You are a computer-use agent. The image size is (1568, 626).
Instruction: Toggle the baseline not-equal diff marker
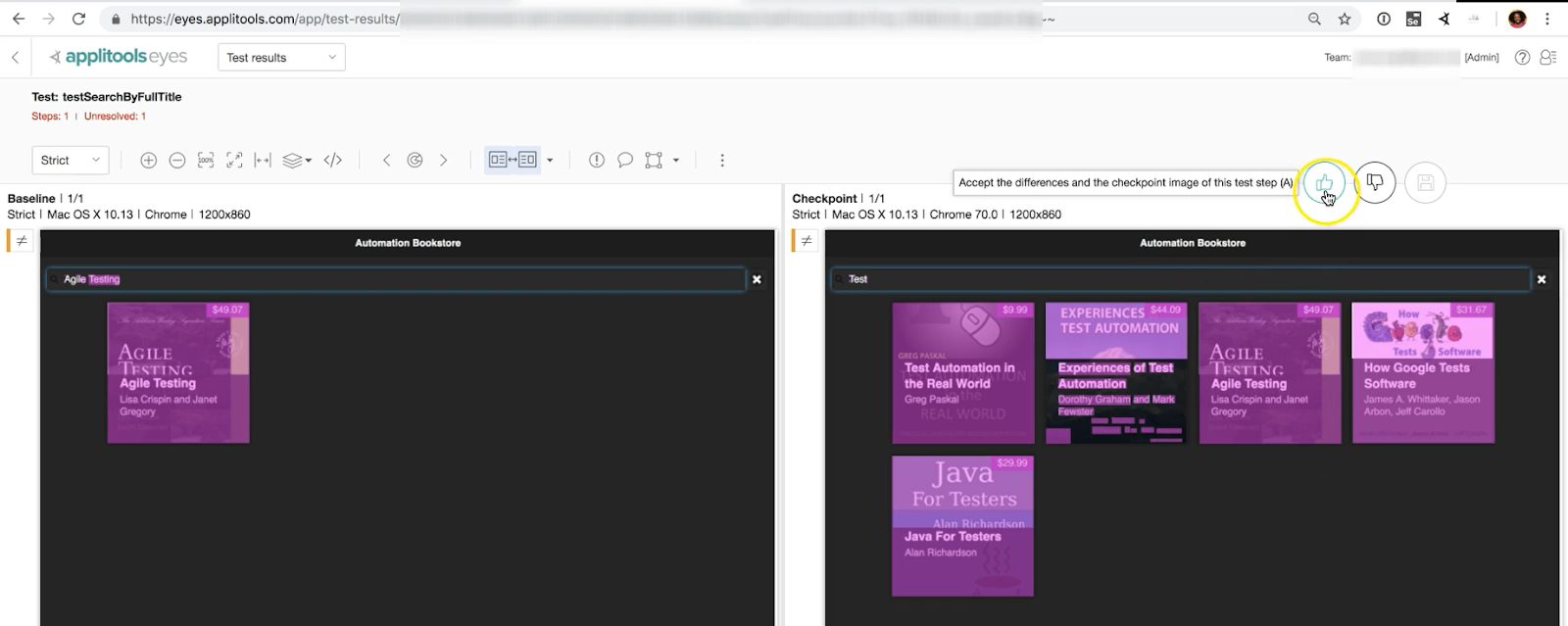pos(22,241)
